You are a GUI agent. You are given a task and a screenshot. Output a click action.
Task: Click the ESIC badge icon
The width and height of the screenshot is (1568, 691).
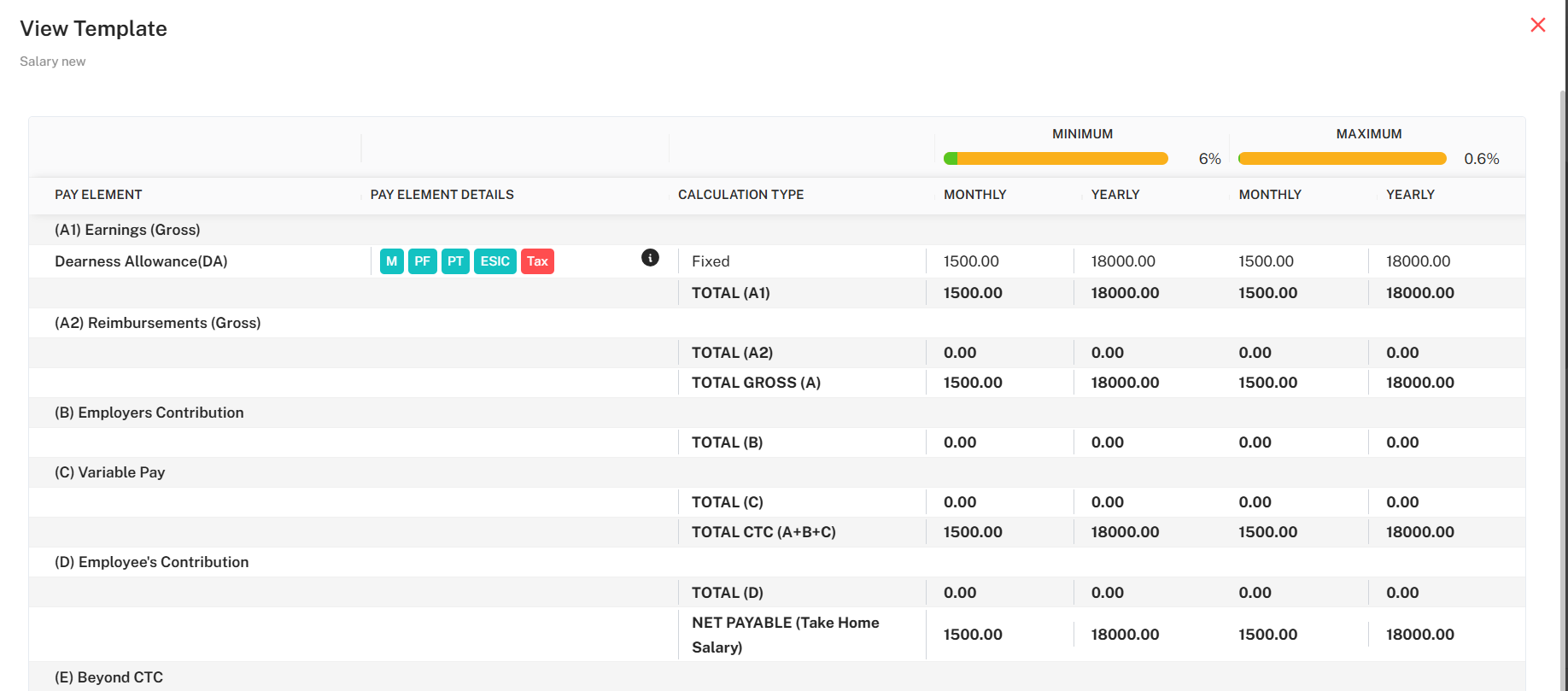coord(494,261)
